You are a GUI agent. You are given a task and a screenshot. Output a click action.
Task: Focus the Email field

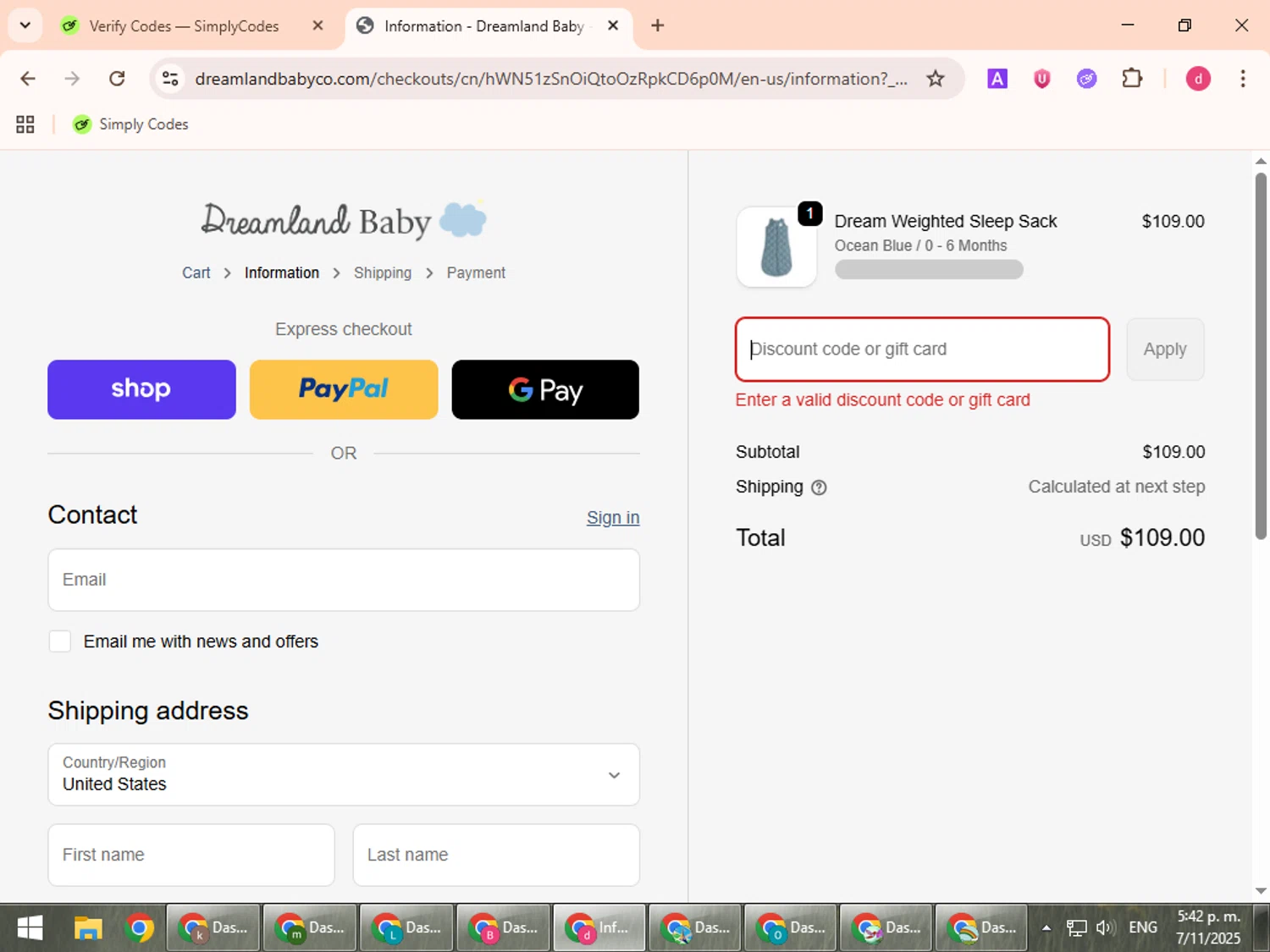click(344, 580)
